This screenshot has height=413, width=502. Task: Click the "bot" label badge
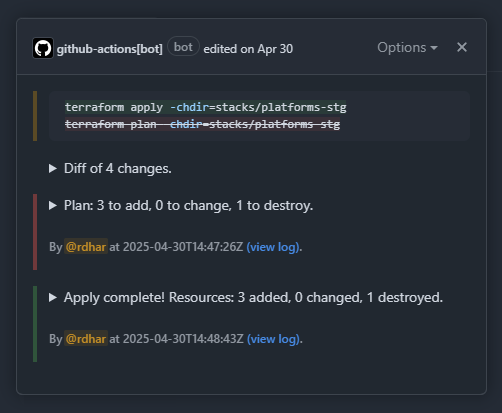[183, 47]
